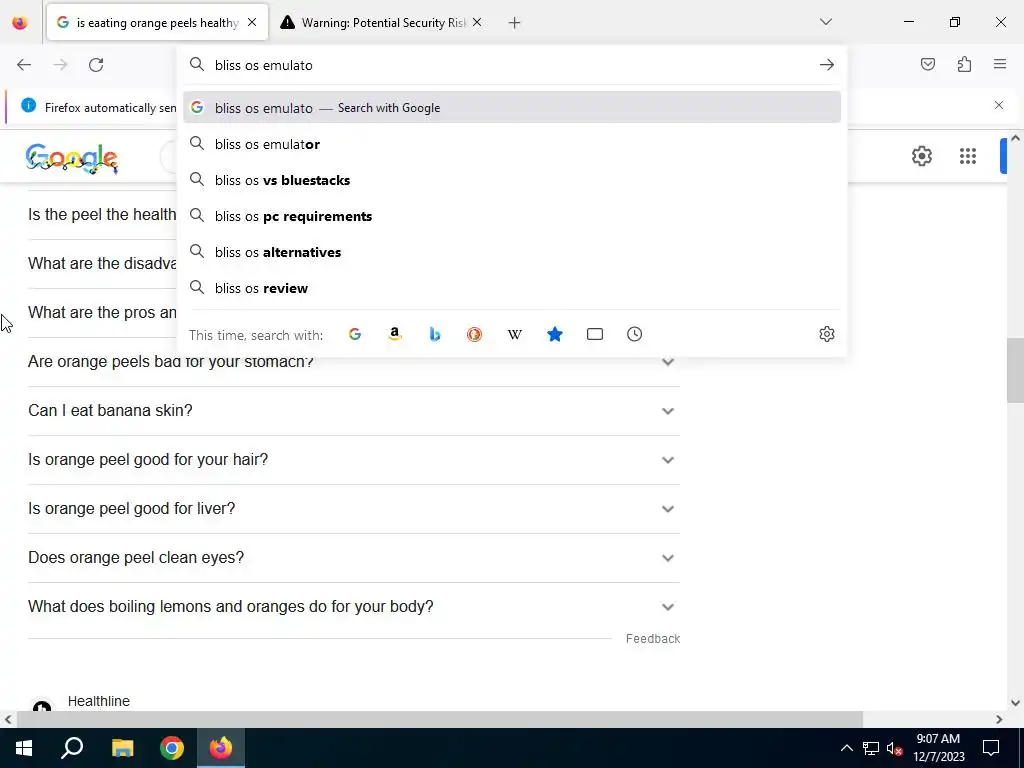Open the "What are the pros an" question
Screen dimensions: 1024x768
(x=102, y=312)
